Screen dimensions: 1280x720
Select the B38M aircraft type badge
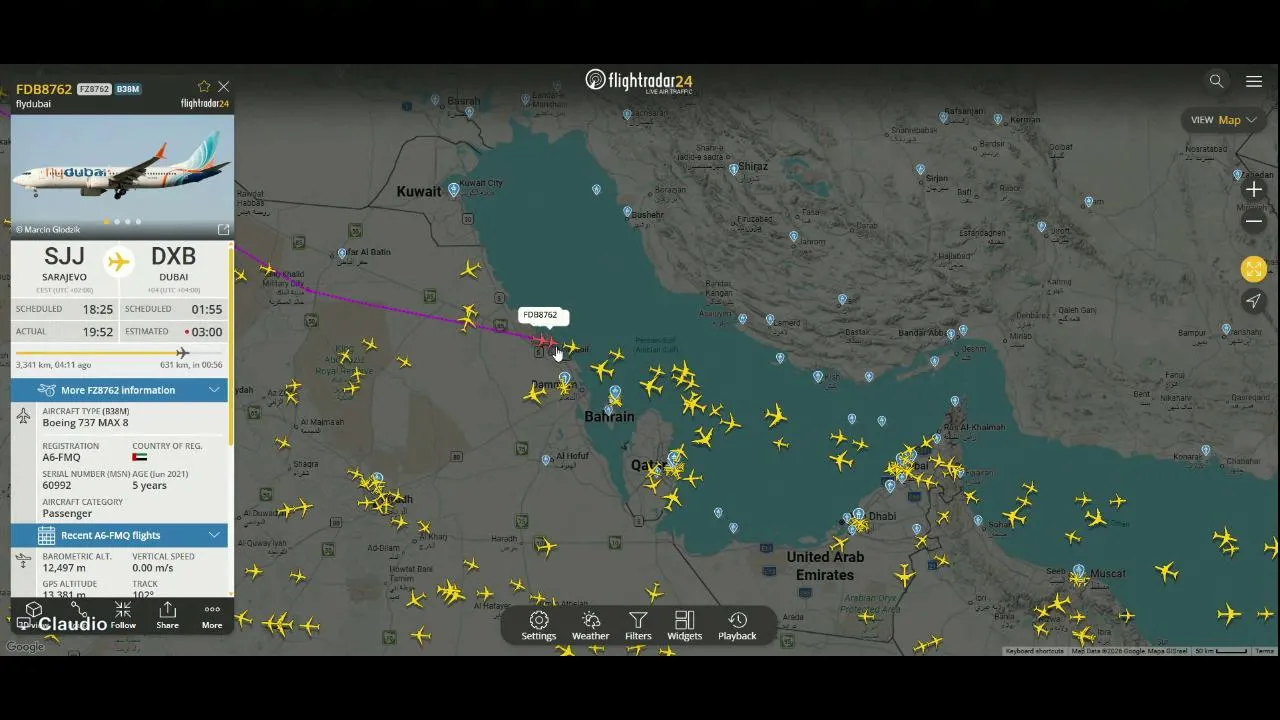[128, 89]
